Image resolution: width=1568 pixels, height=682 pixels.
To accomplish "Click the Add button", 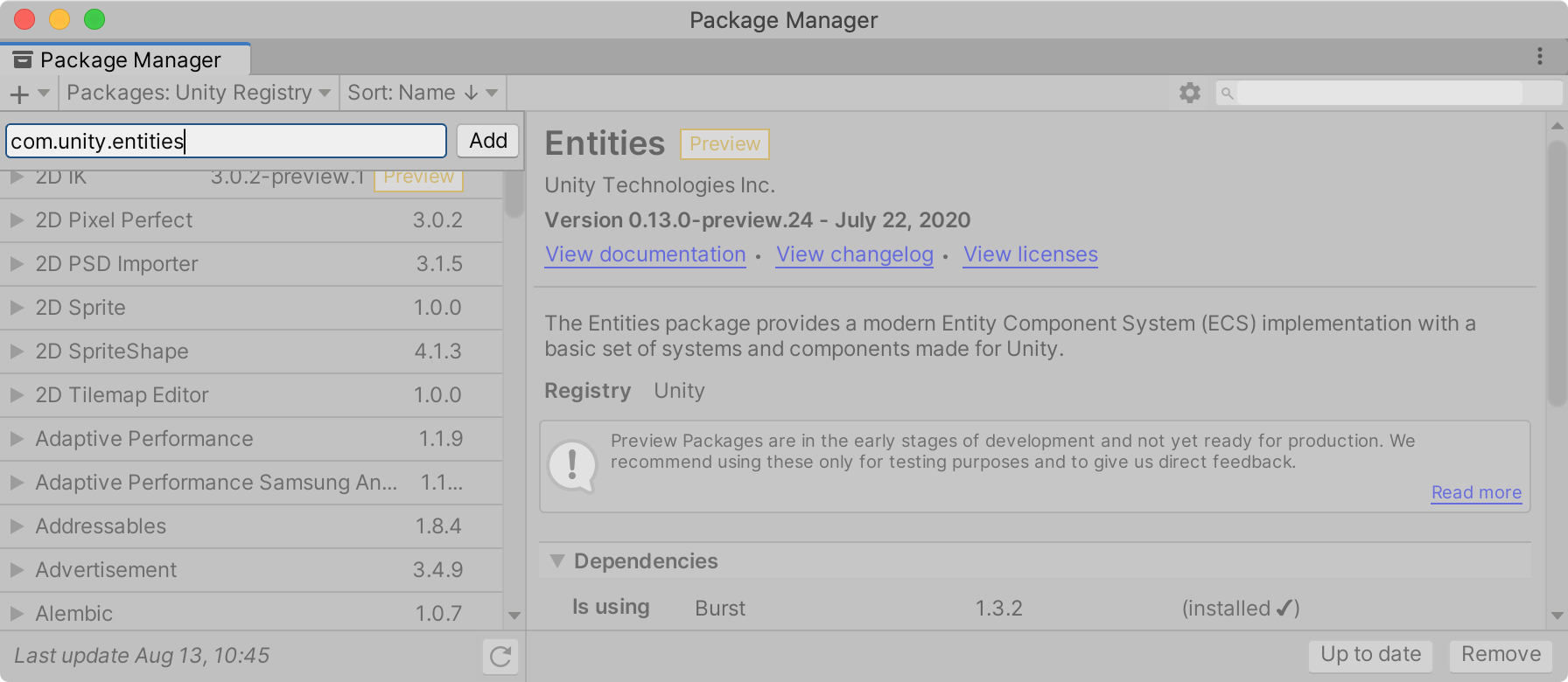I will [x=488, y=141].
